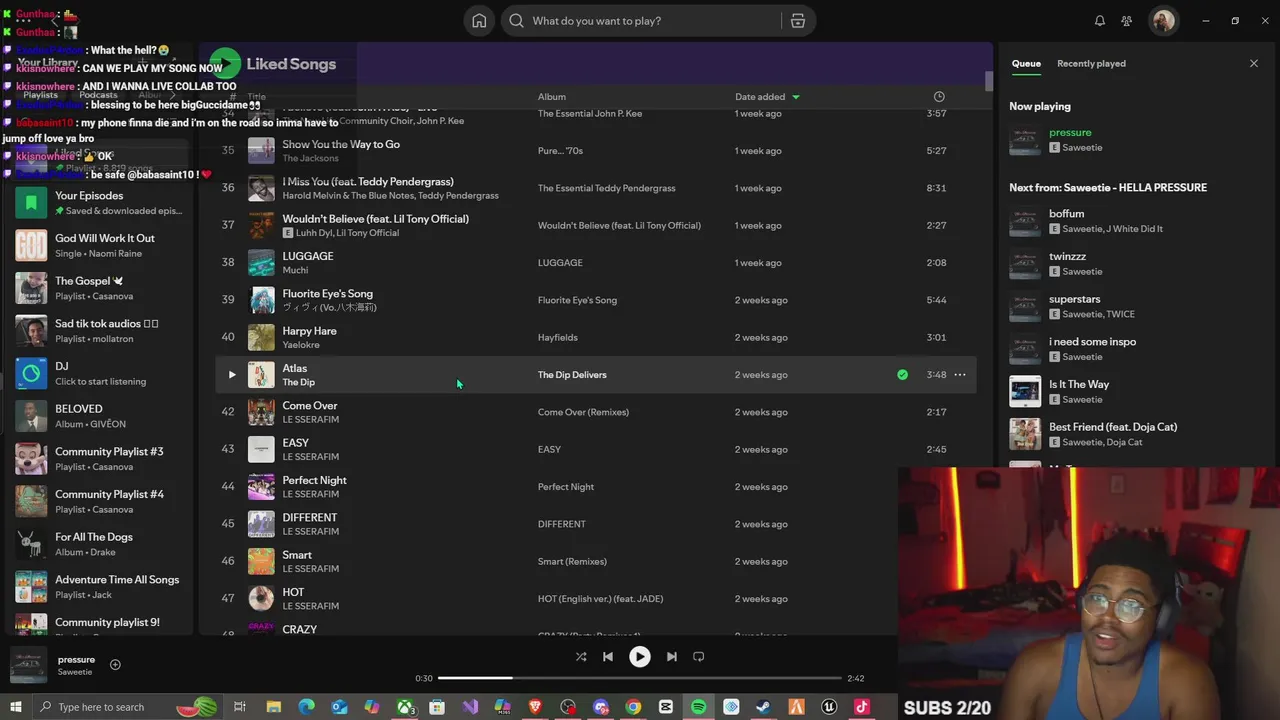Click now playing pressure title in queue
The width and height of the screenshot is (1280, 720).
[x=1070, y=133]
